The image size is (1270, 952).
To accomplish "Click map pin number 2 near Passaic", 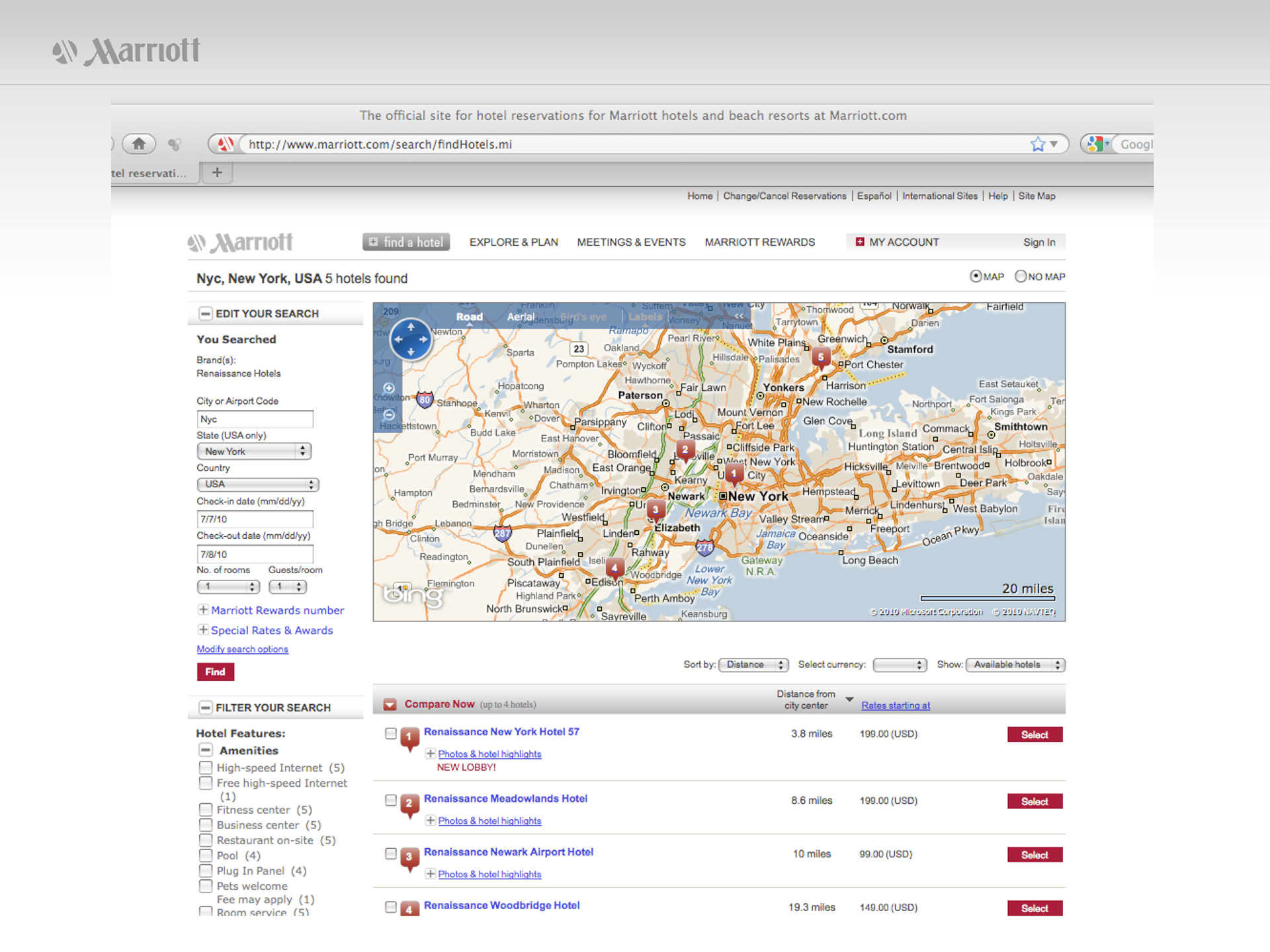I will (685, 451).
